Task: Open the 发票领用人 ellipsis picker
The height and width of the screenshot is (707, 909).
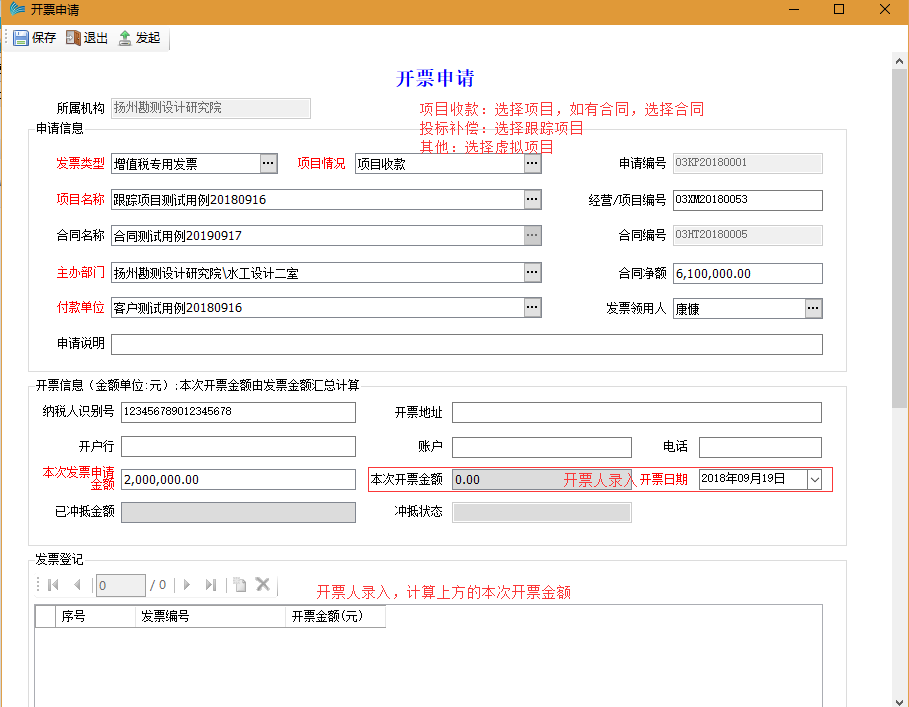Action: (x=813, y=308)
